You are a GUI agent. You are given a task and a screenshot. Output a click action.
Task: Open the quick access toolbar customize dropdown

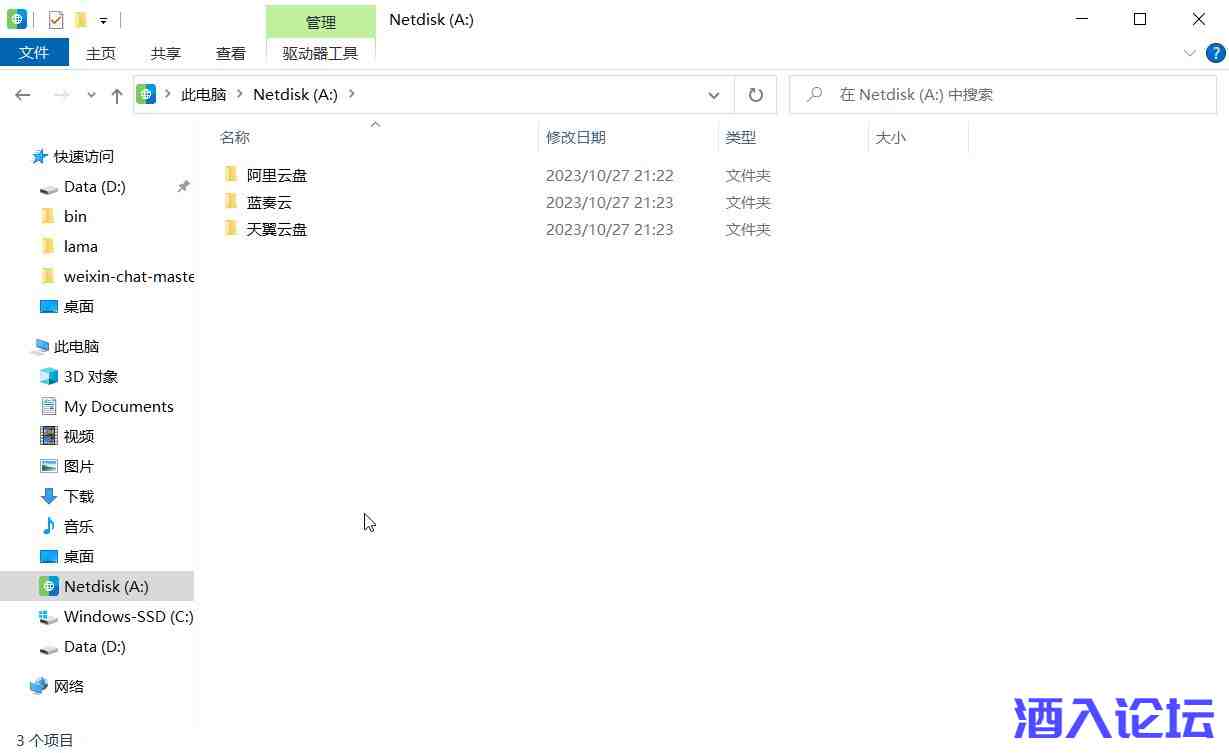pos(103,20)
